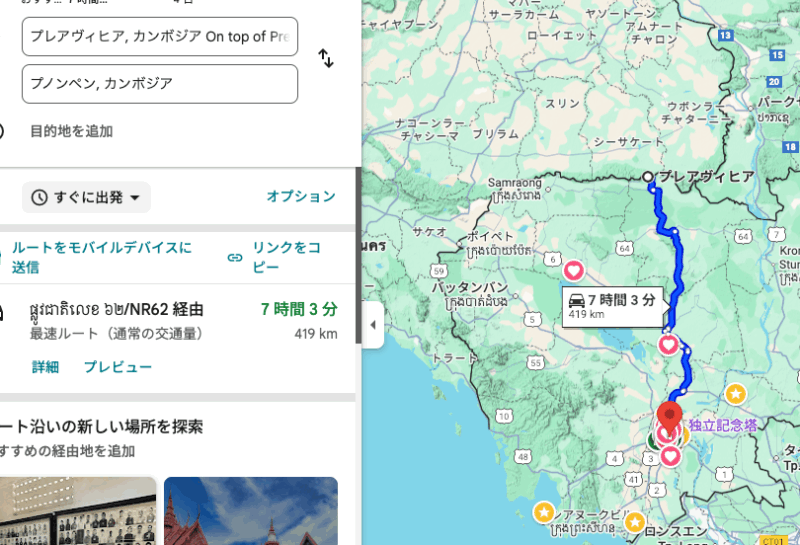Screen dimensions: 800x545
Task: Select the white origin circle marker at プレアヴィヒア
Action: pyautogui.click(x=648, y=177)
